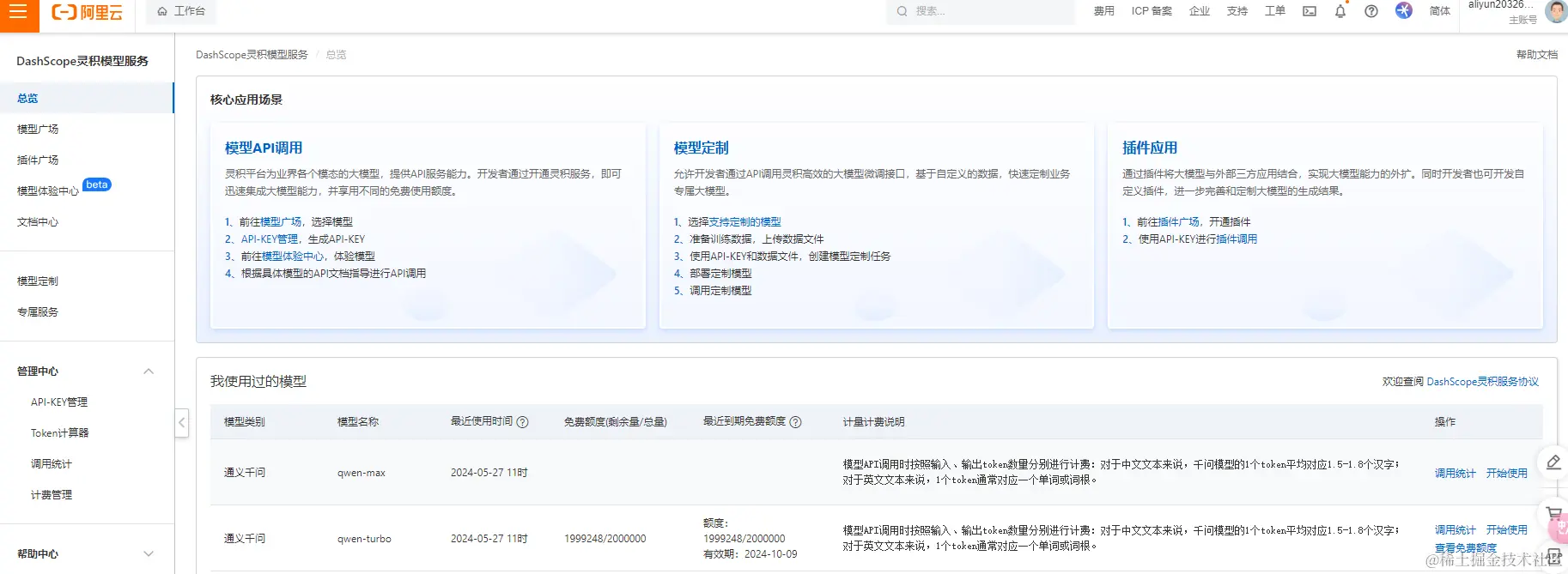Open the hamburger navigation menu
This screenshot has height=574, width=1568.
coord(19,12)
